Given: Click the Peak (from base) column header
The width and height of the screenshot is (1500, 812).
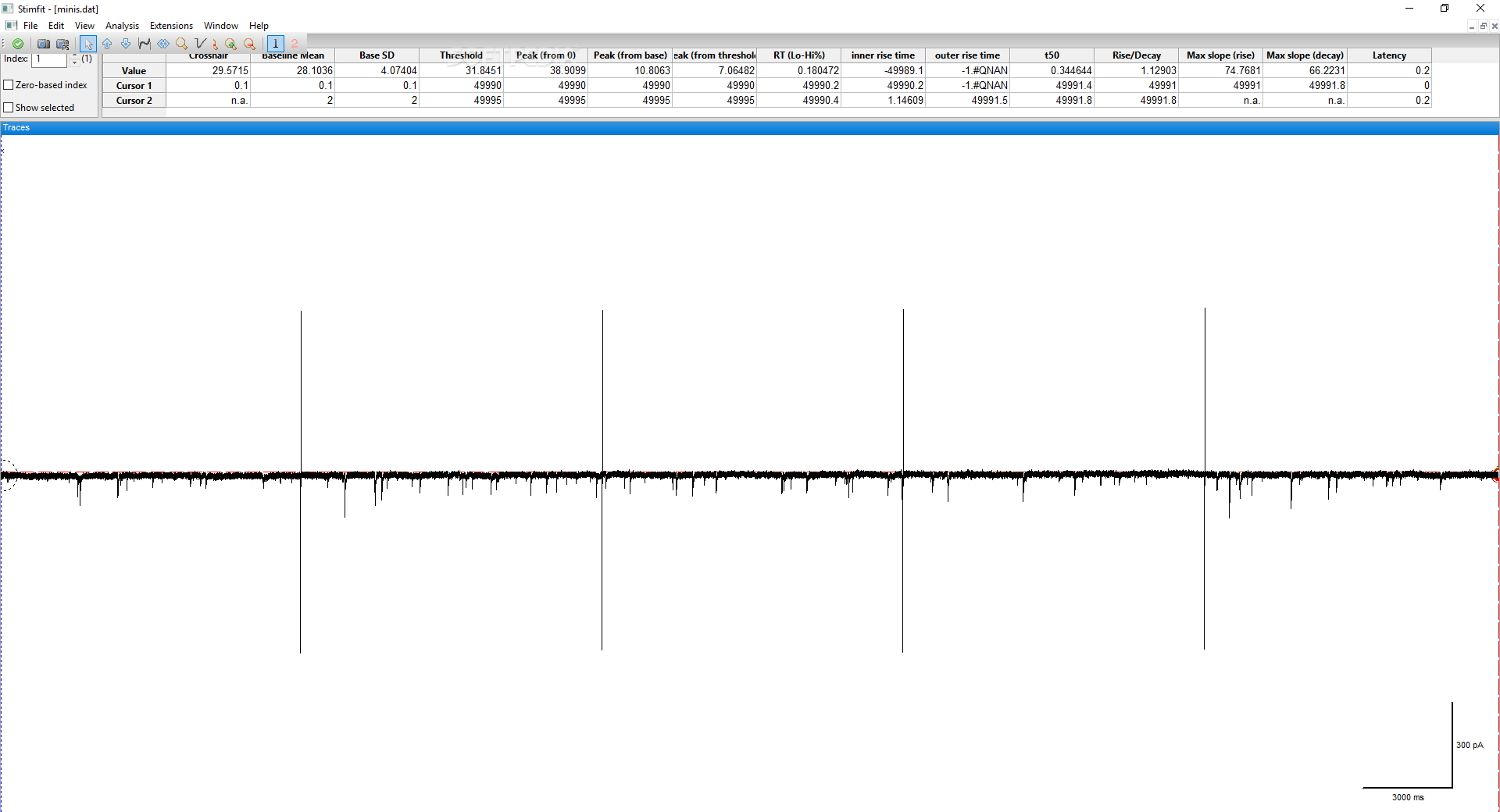Looking at the screenshot, I should click(x=630, y=55).
